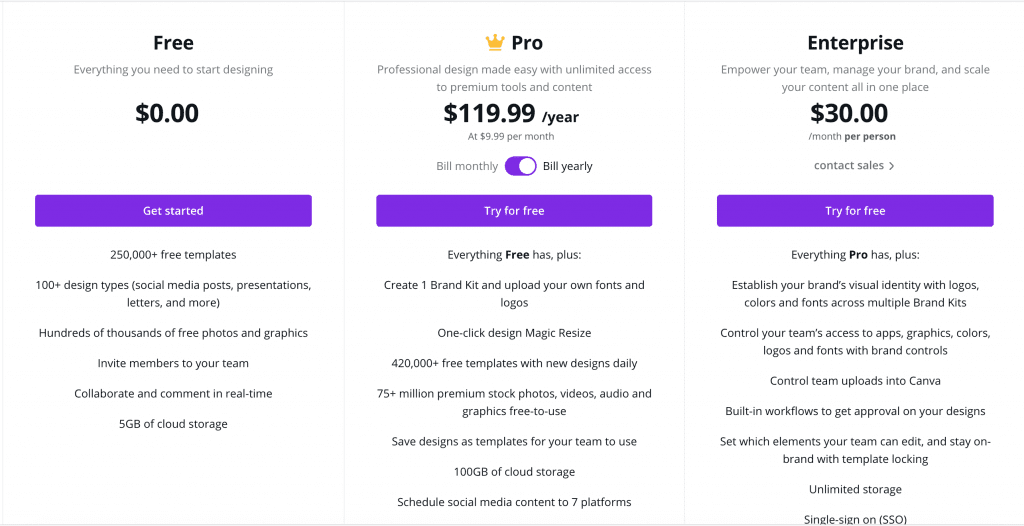Click the chevron next to contact sales
The width and height of the screenshot is (1024, 526).
pos(891,166)
